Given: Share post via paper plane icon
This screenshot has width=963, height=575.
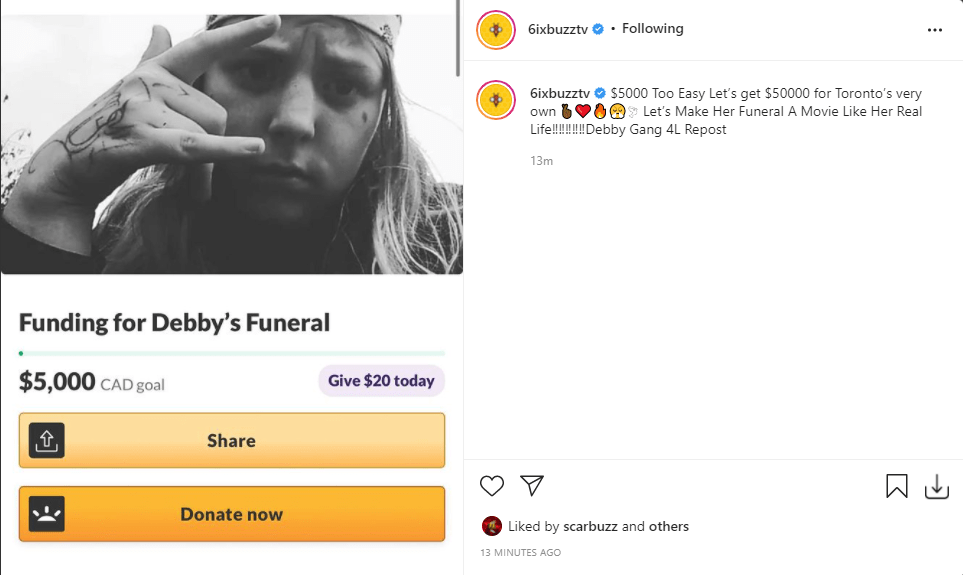Looking at the screenshot, I should click(532, 486).
